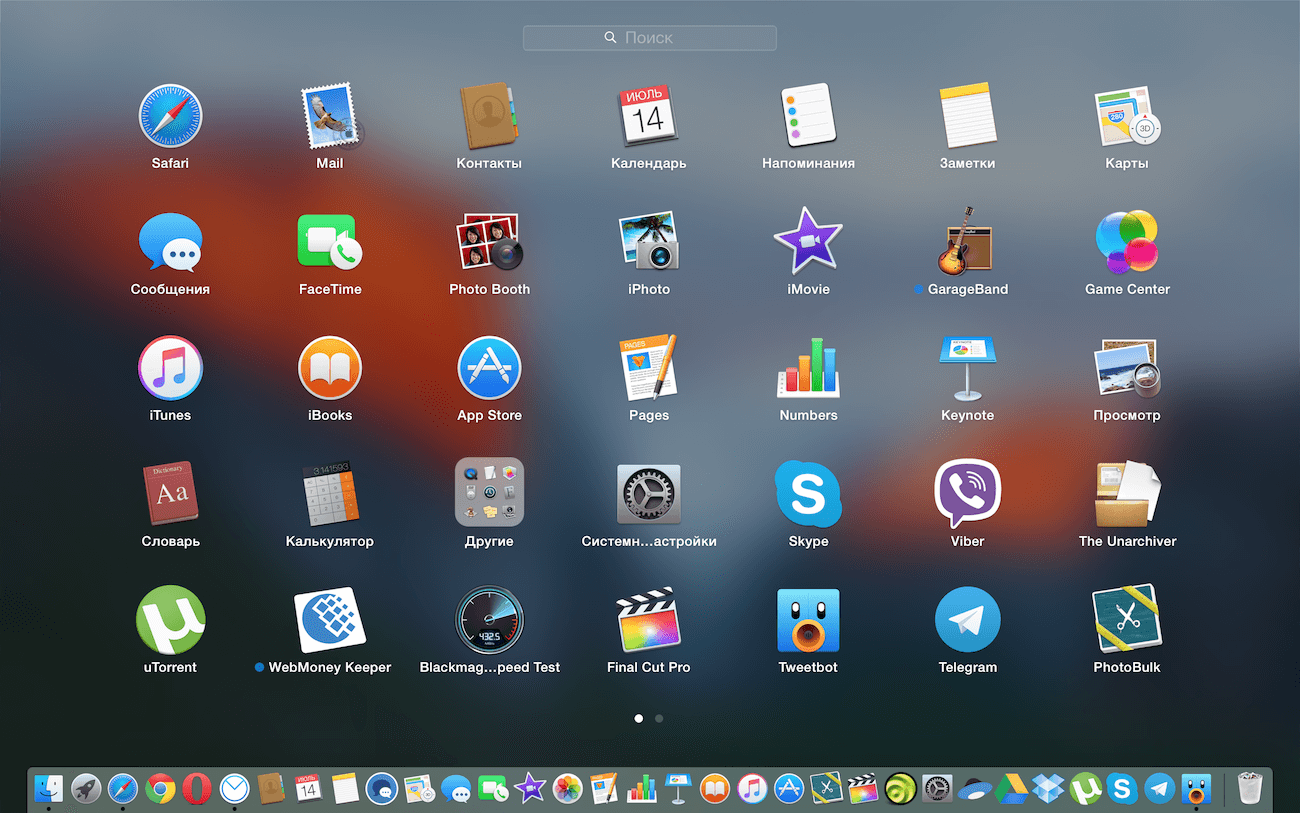
Task: Launch the Telegram app icon
Action: (967, 620)
